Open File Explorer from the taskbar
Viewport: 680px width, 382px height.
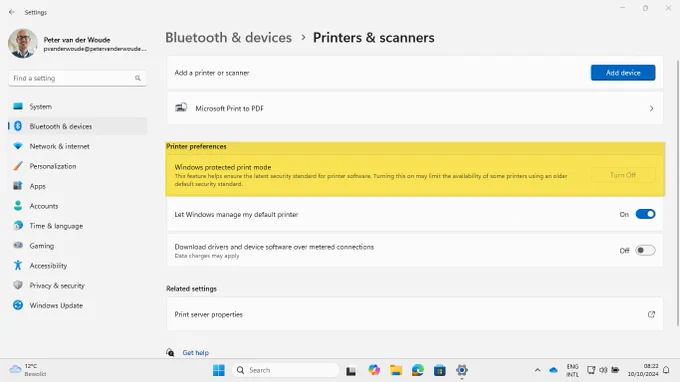(396, 370)
